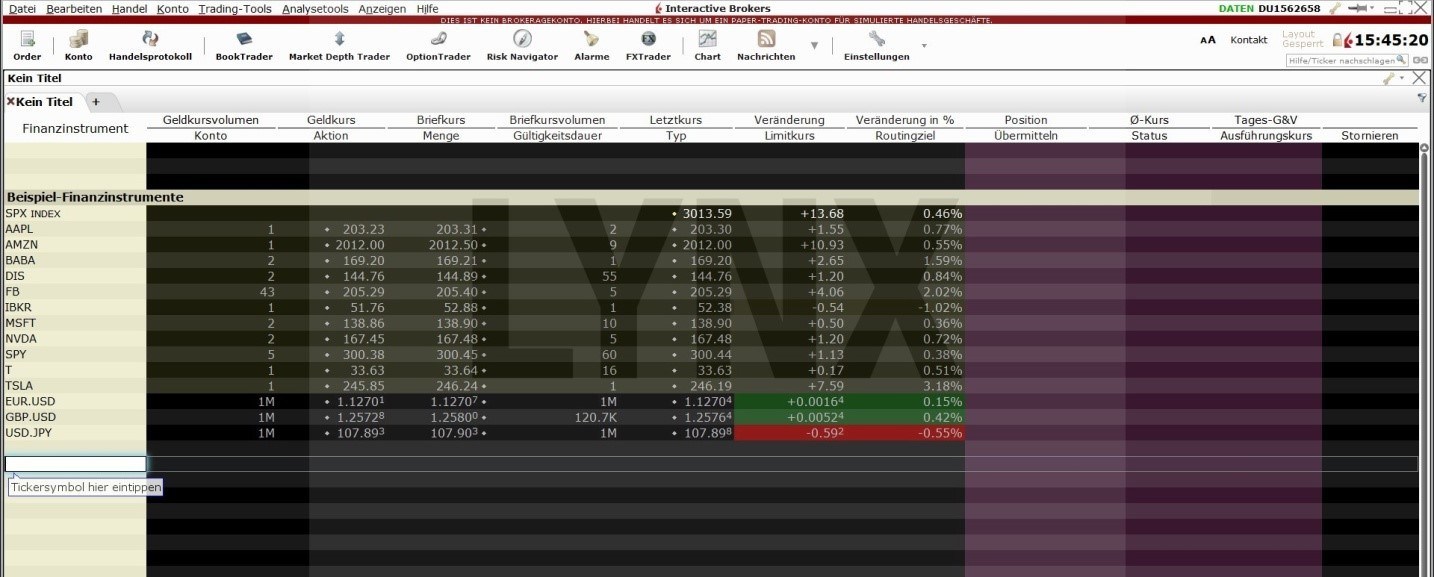Image resolution: width=1434 pixels, height=577 pixels.
Task: Open the Nachrichten news feed
Action: coord(766,46)
